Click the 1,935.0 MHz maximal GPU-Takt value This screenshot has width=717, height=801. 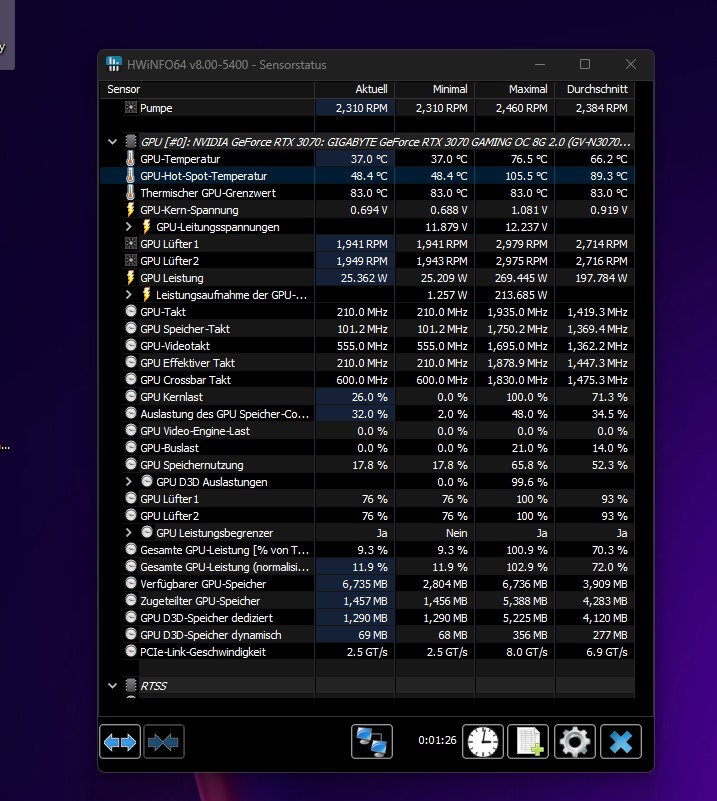click(x=517, y=312)
